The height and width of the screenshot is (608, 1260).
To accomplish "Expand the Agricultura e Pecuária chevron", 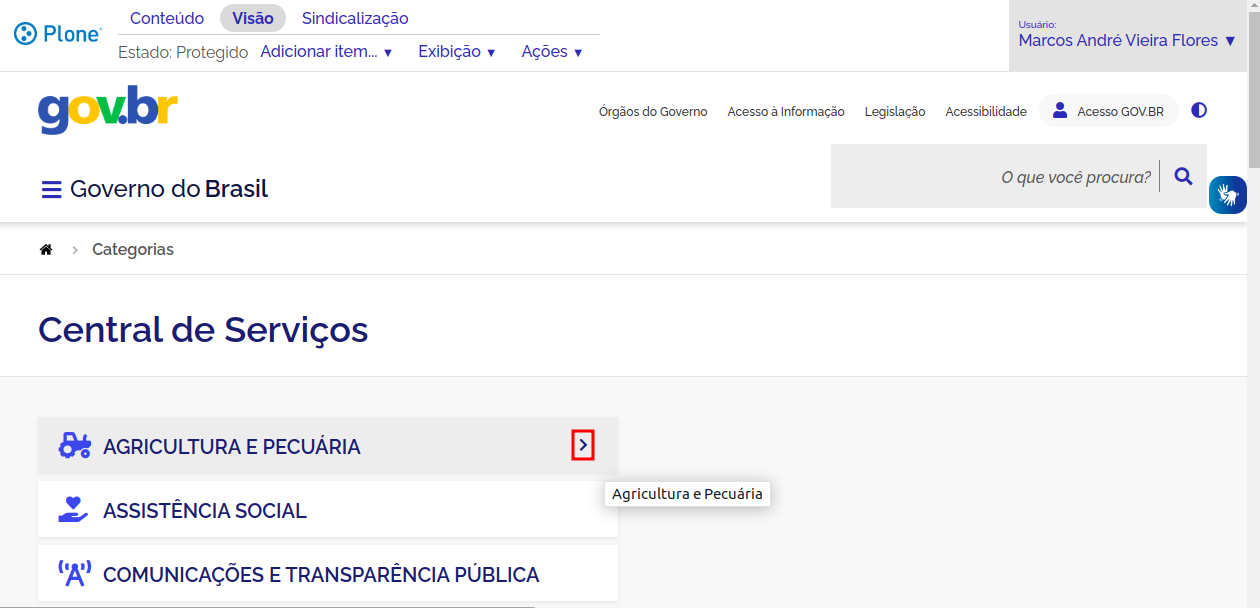I will pyautogui.click(x=583, y=446).
